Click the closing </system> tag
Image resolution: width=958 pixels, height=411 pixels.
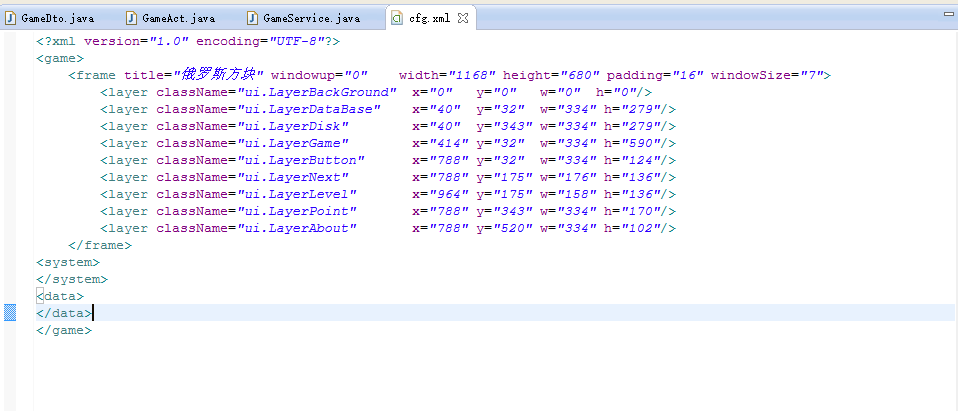[72, 279]
